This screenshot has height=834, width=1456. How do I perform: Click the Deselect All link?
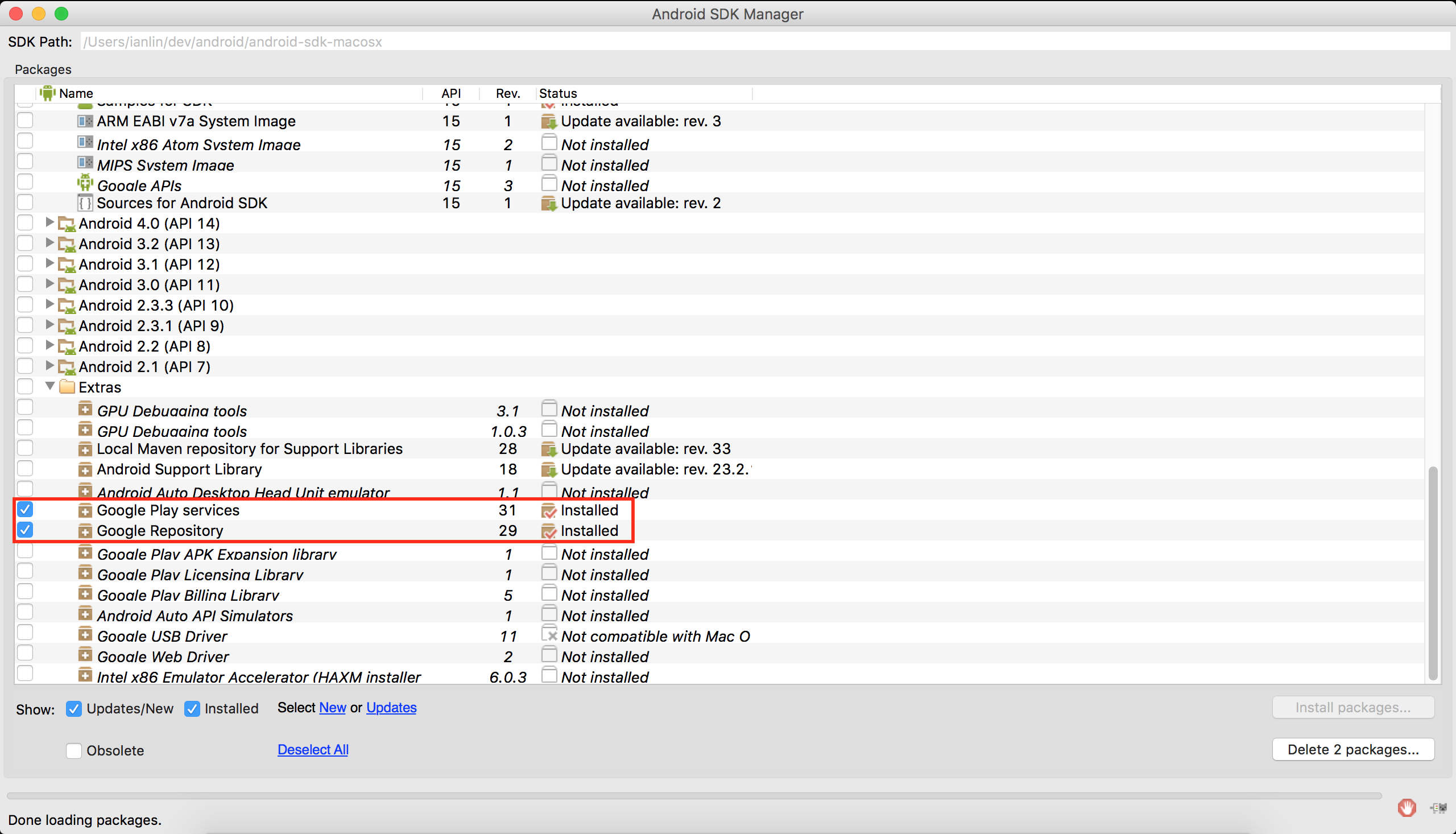313,749
